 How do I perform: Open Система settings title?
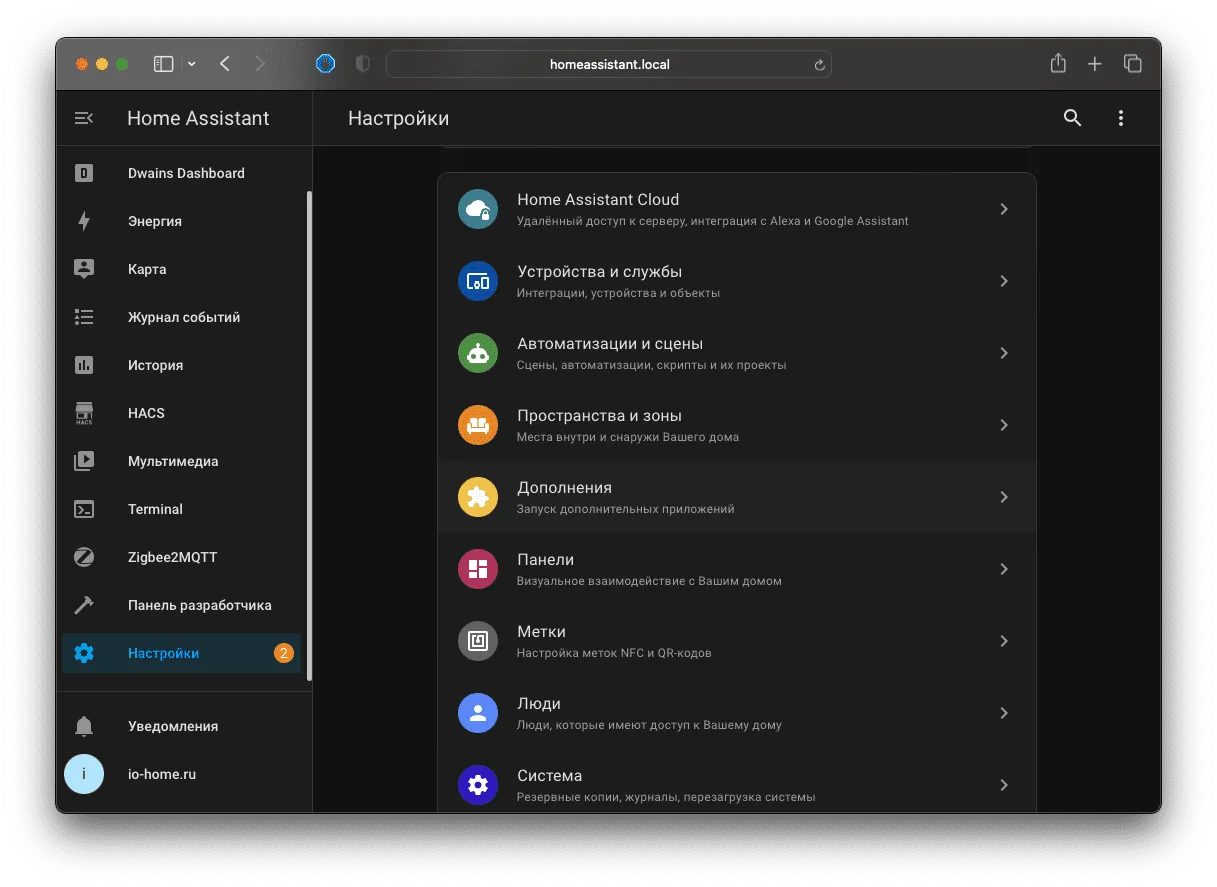click(x=549, y=775)
